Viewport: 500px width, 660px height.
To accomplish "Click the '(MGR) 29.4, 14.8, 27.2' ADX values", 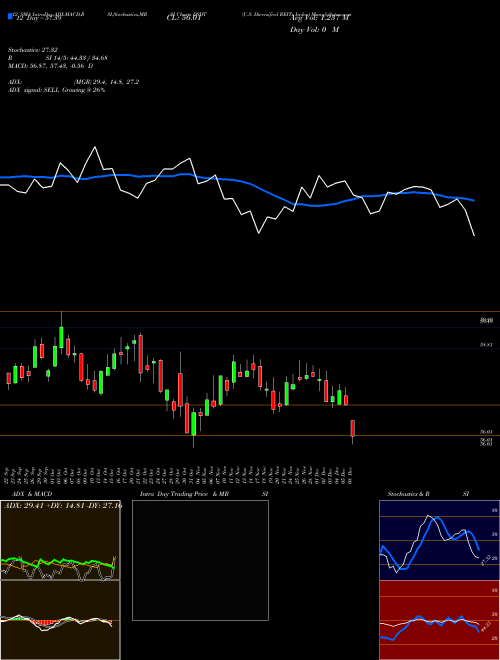I will 106,82.
